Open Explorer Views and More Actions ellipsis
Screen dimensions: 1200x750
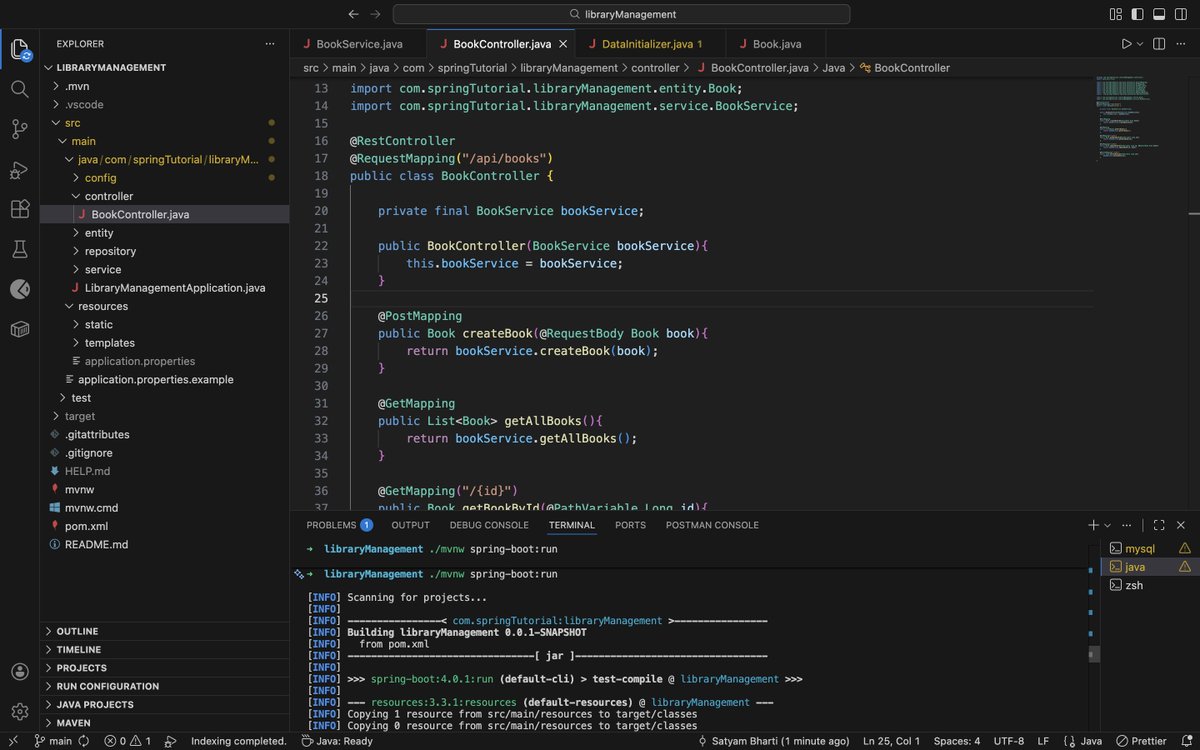click(x=270, y=44)
